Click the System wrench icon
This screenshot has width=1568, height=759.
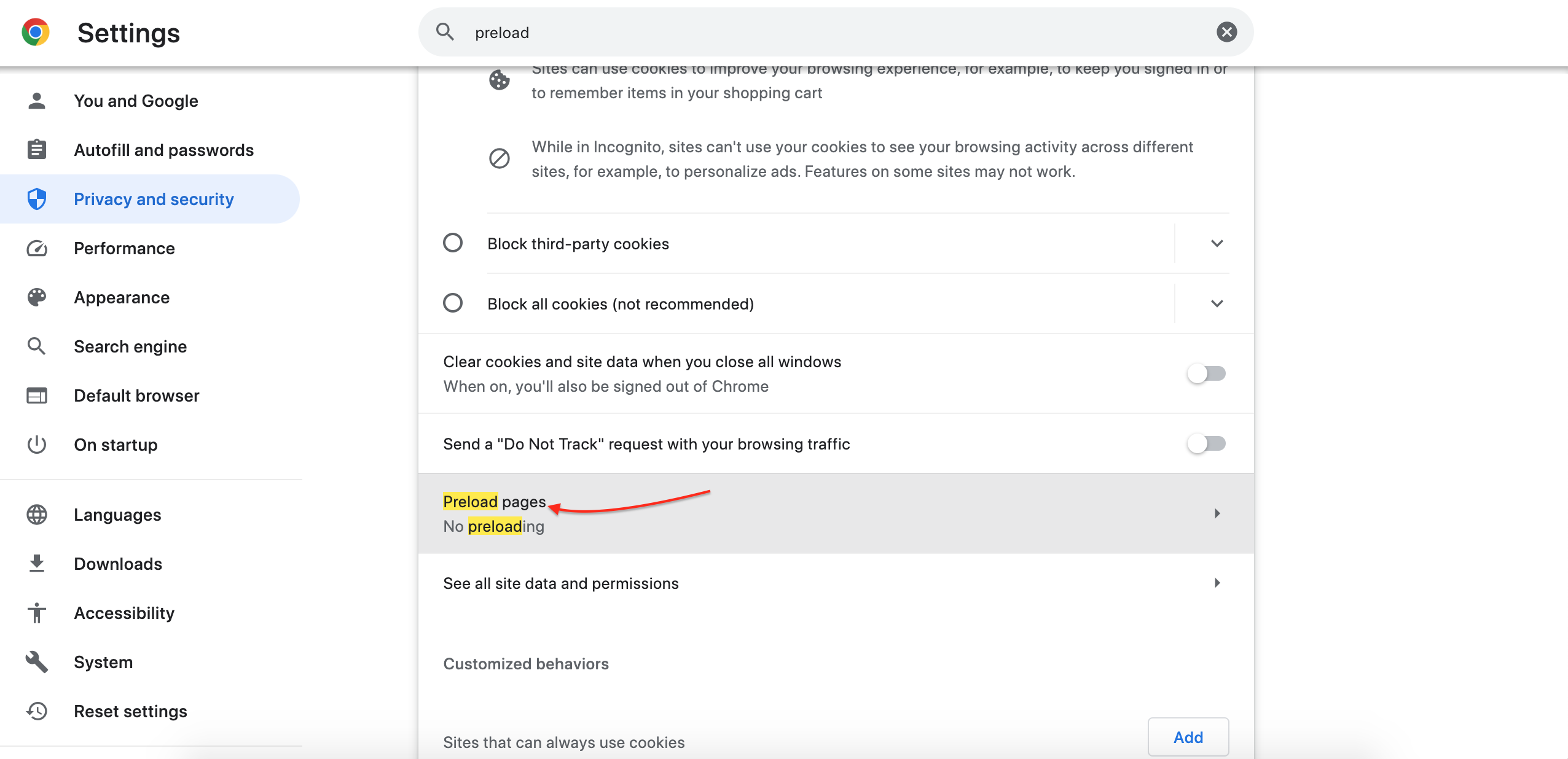pos(37,662)
